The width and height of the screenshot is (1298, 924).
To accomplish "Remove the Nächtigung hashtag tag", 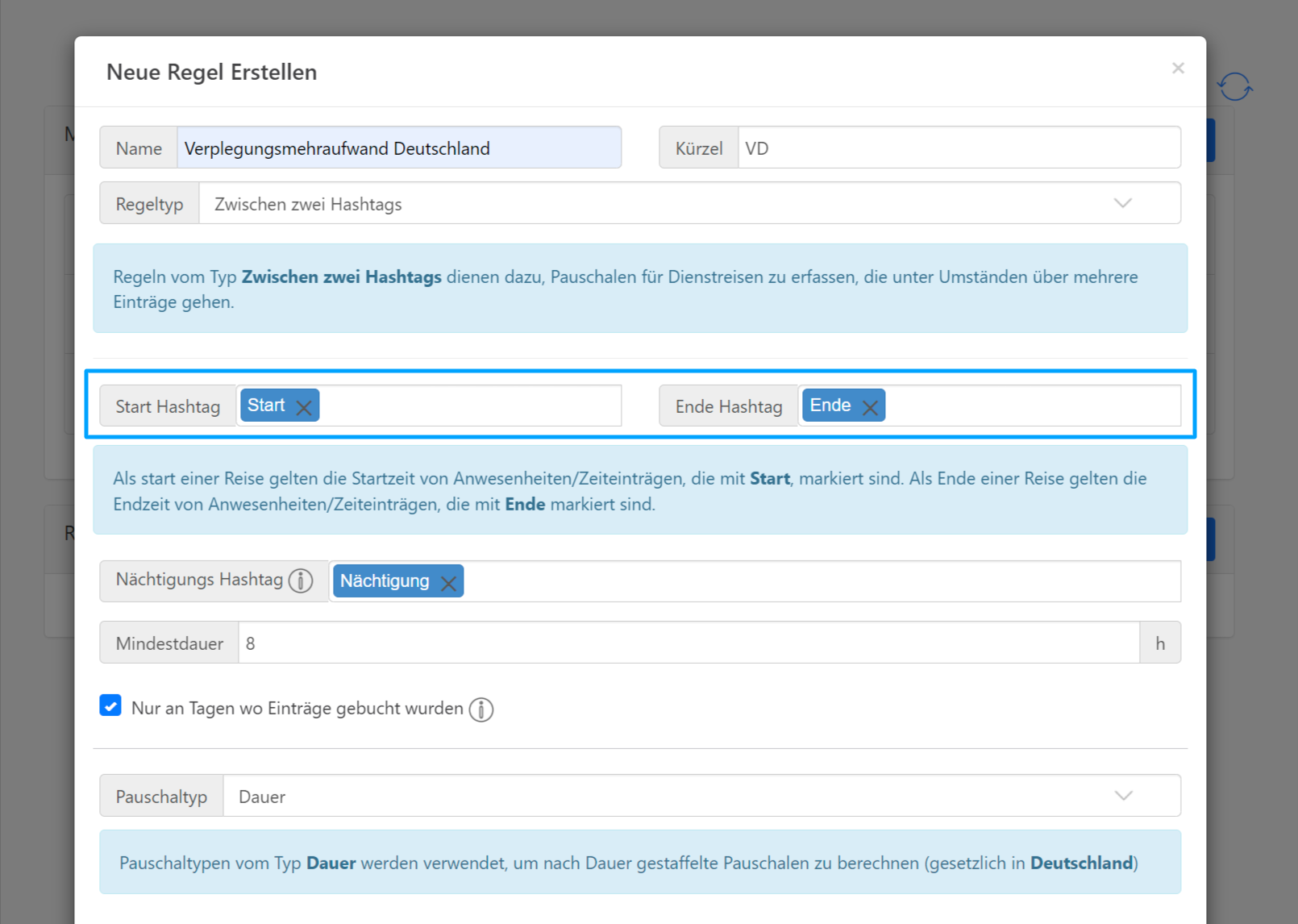I will click(448, 583).
